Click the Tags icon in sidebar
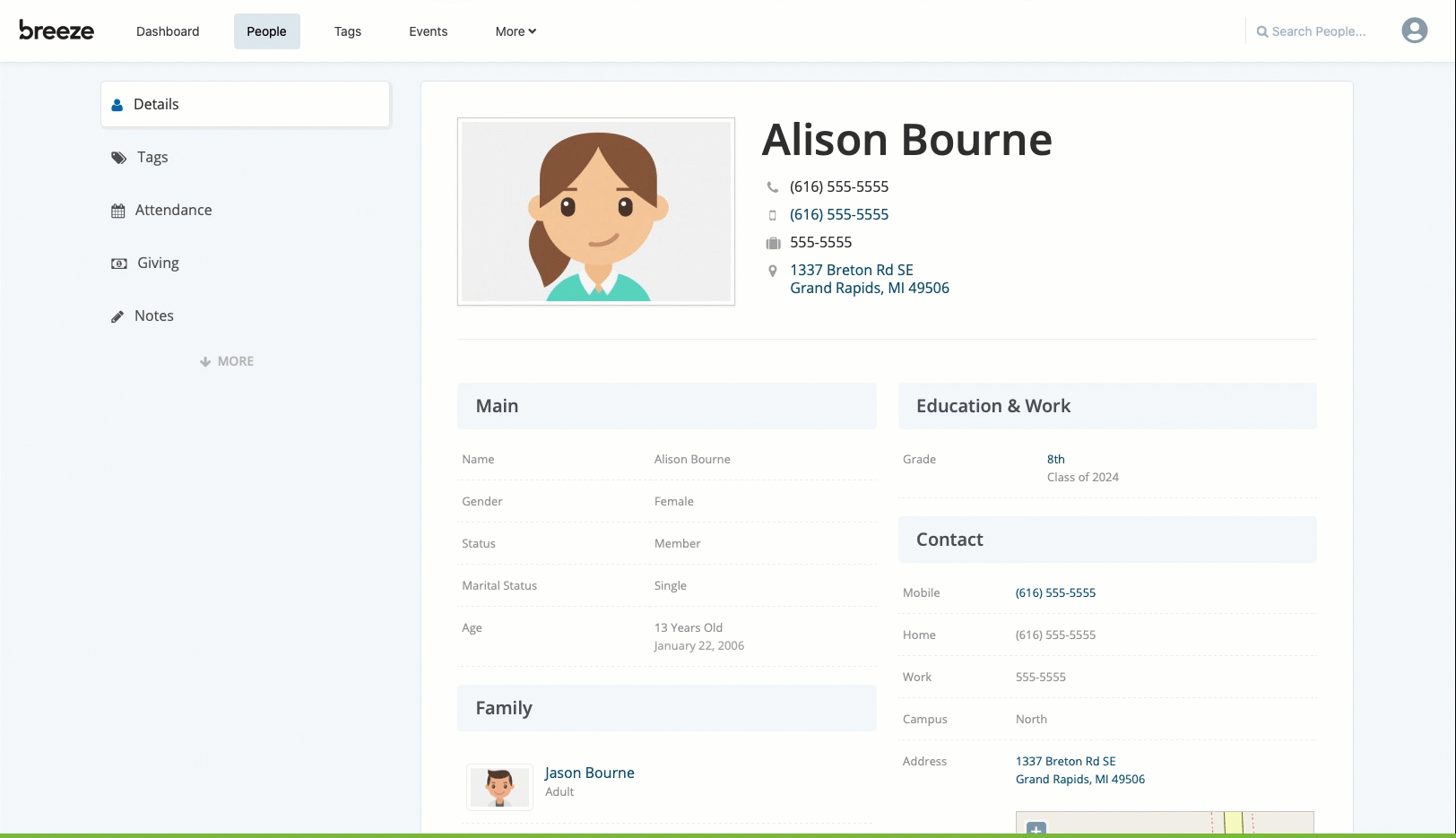 118,158
